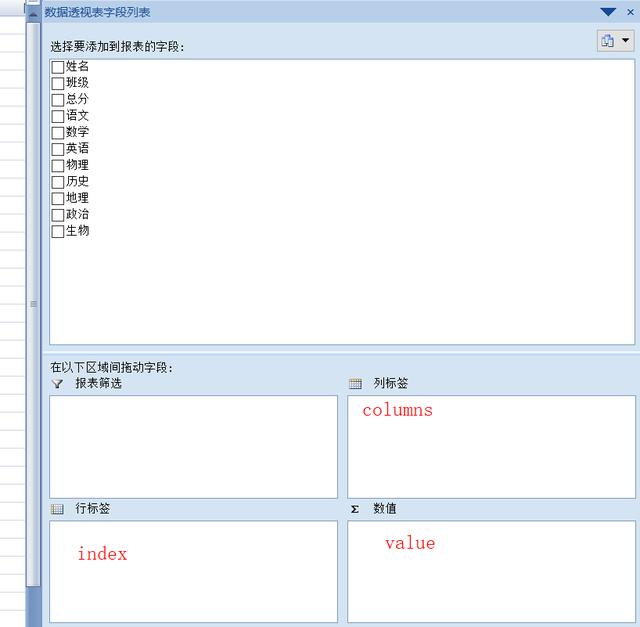Click the 数据透视表字段列表 pane title
Image resolution: width=640 pixels, height=627 pixels.
[x=97, y=12]
